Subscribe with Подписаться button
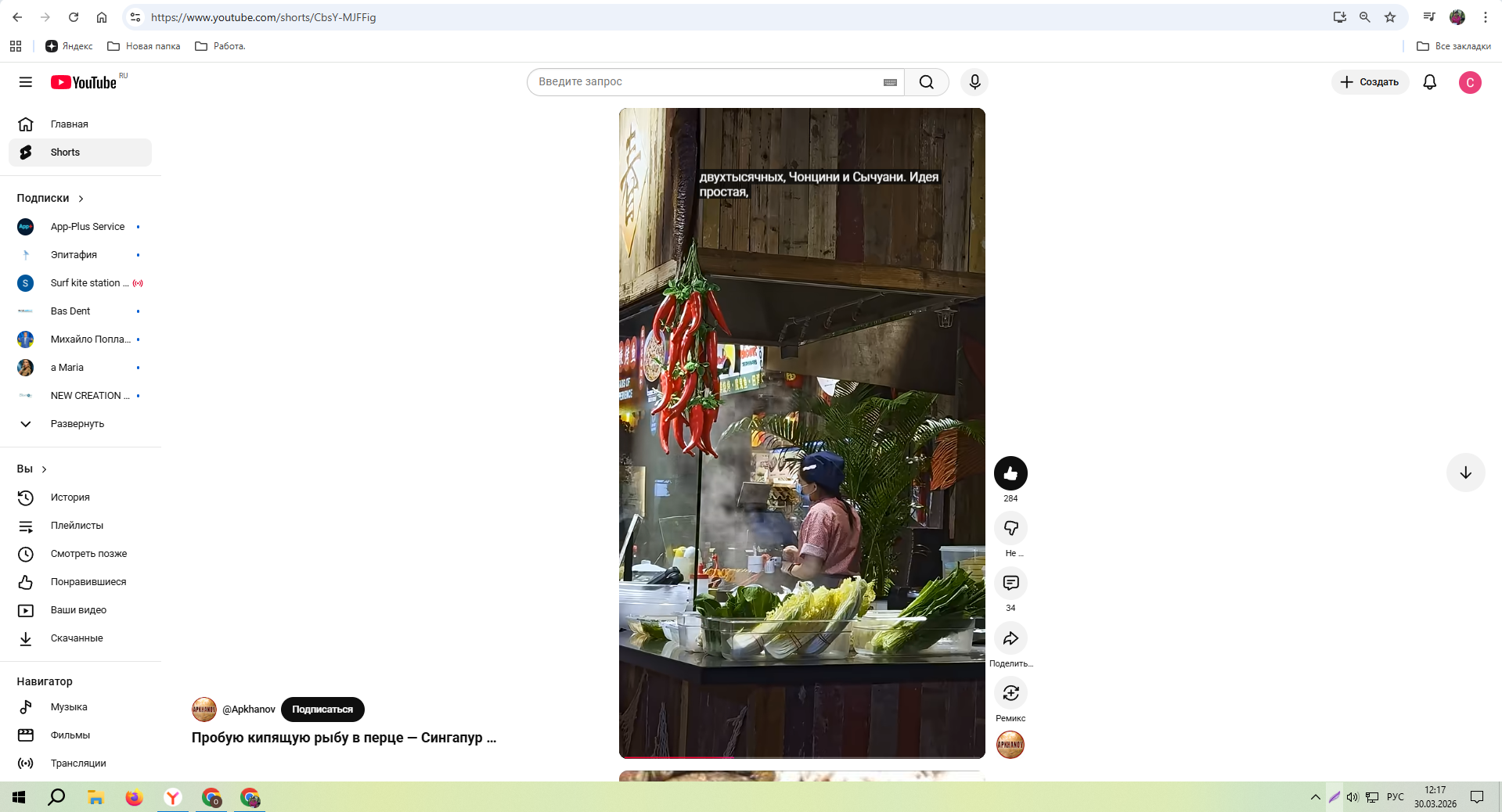 [x=322, y=710]
